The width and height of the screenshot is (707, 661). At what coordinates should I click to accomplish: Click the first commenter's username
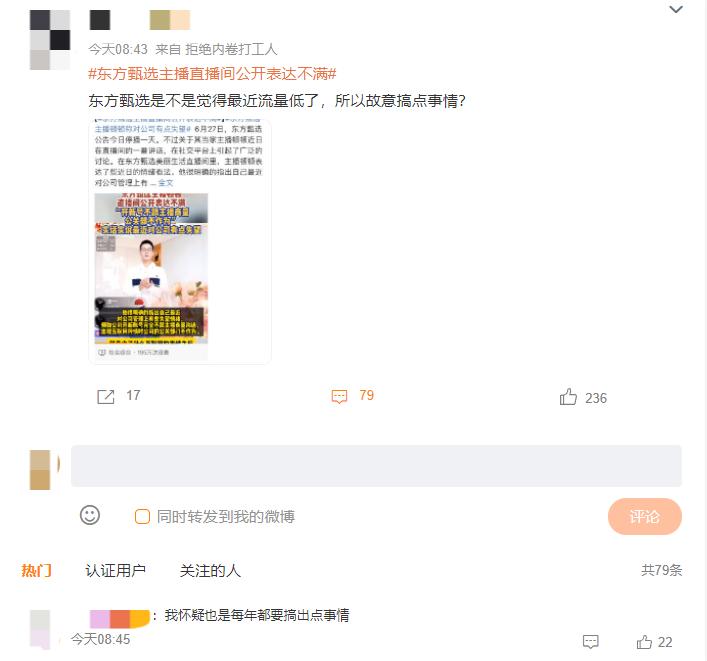coord(119,618)
